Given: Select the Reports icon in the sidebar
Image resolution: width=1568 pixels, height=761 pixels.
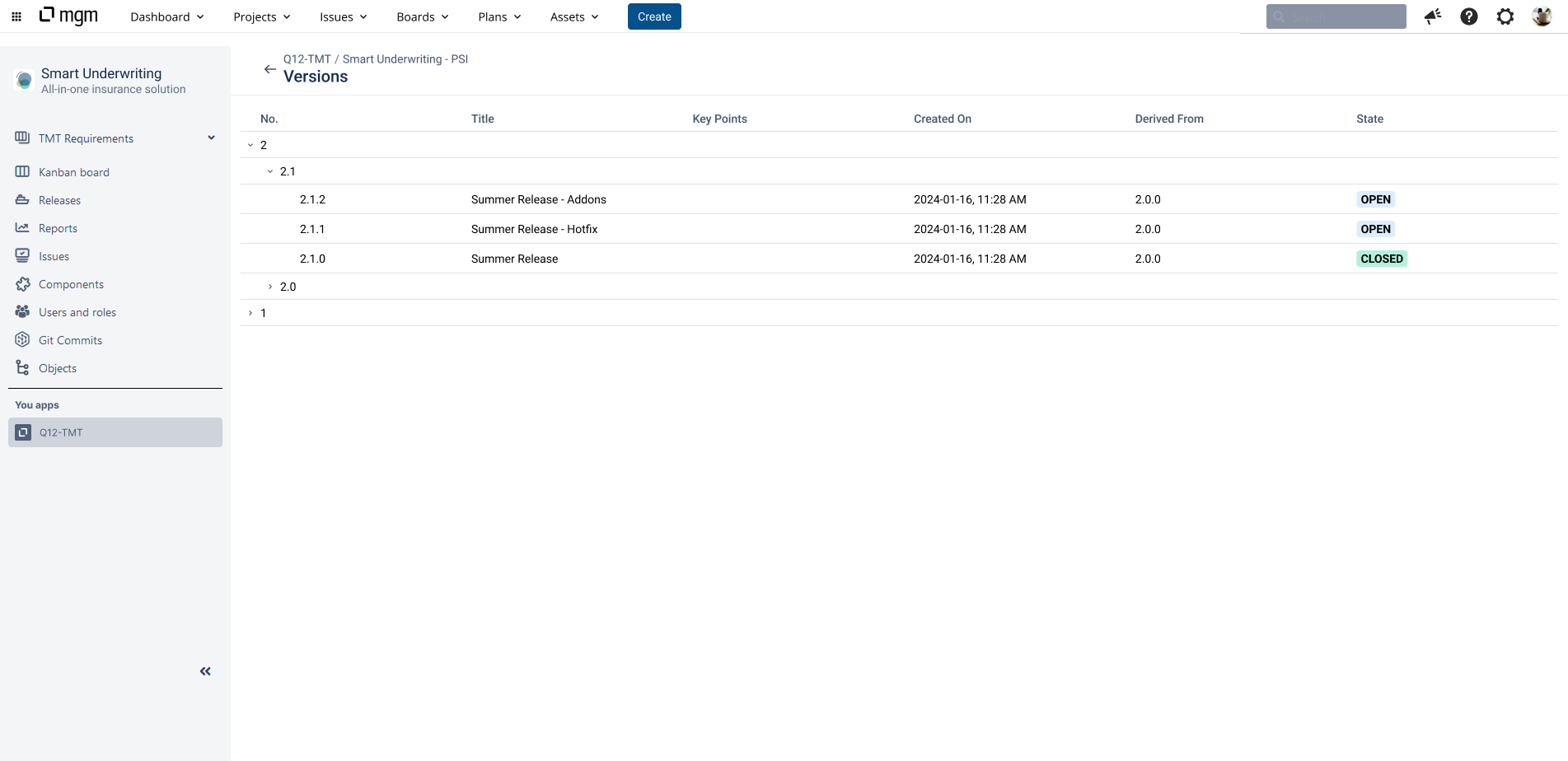Looking at the screenshot, I should (x=21, y=227).
